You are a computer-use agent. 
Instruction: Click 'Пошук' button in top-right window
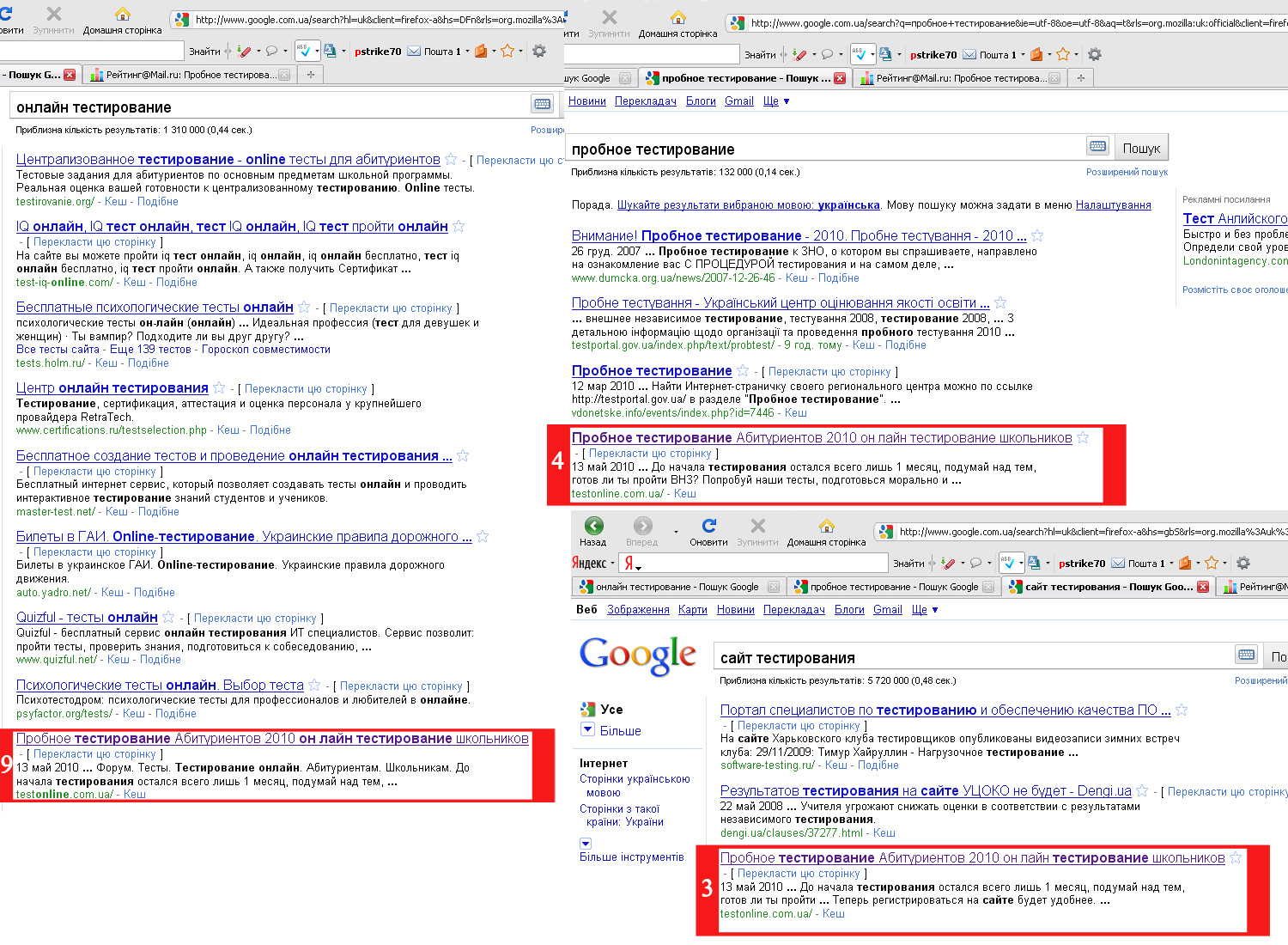coord(1141,148)
